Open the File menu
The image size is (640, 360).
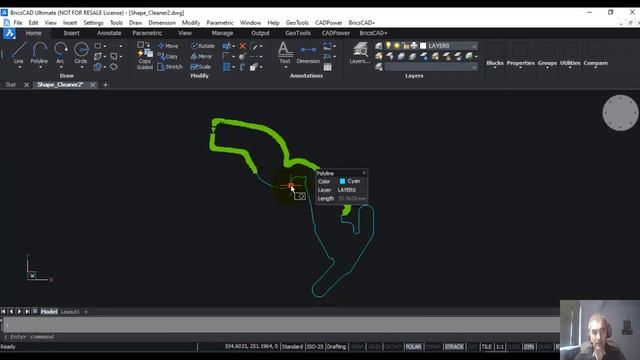coord(18,23)
